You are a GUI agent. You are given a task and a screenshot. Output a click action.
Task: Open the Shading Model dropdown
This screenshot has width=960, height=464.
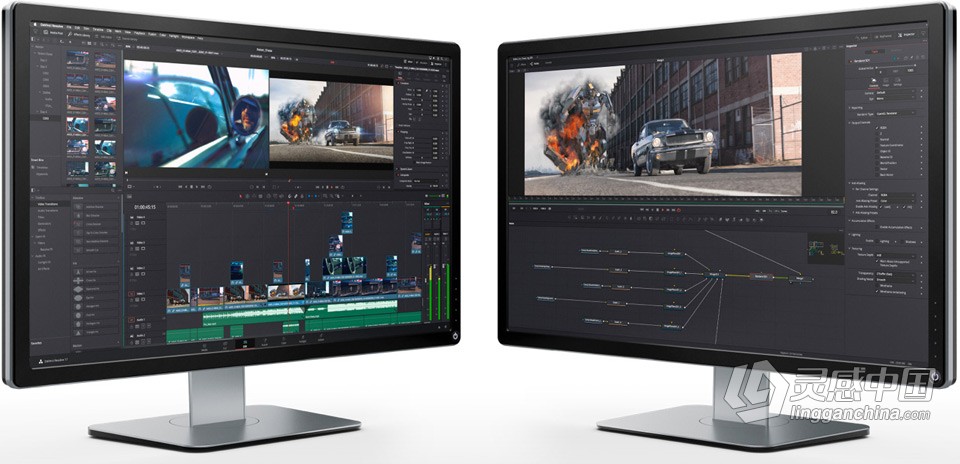pos(896,280)
